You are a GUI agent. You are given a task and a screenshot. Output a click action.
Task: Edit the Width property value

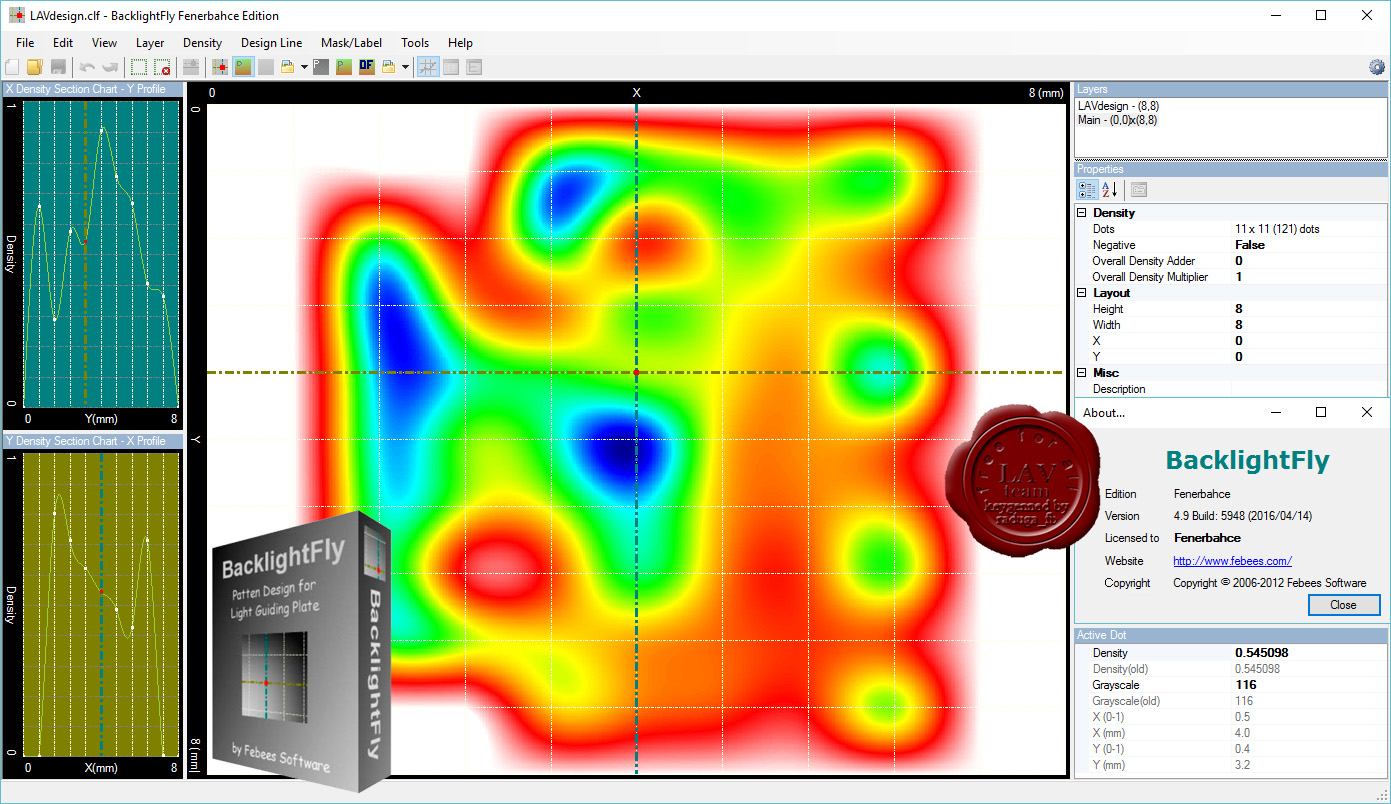tap(1308, 325)
